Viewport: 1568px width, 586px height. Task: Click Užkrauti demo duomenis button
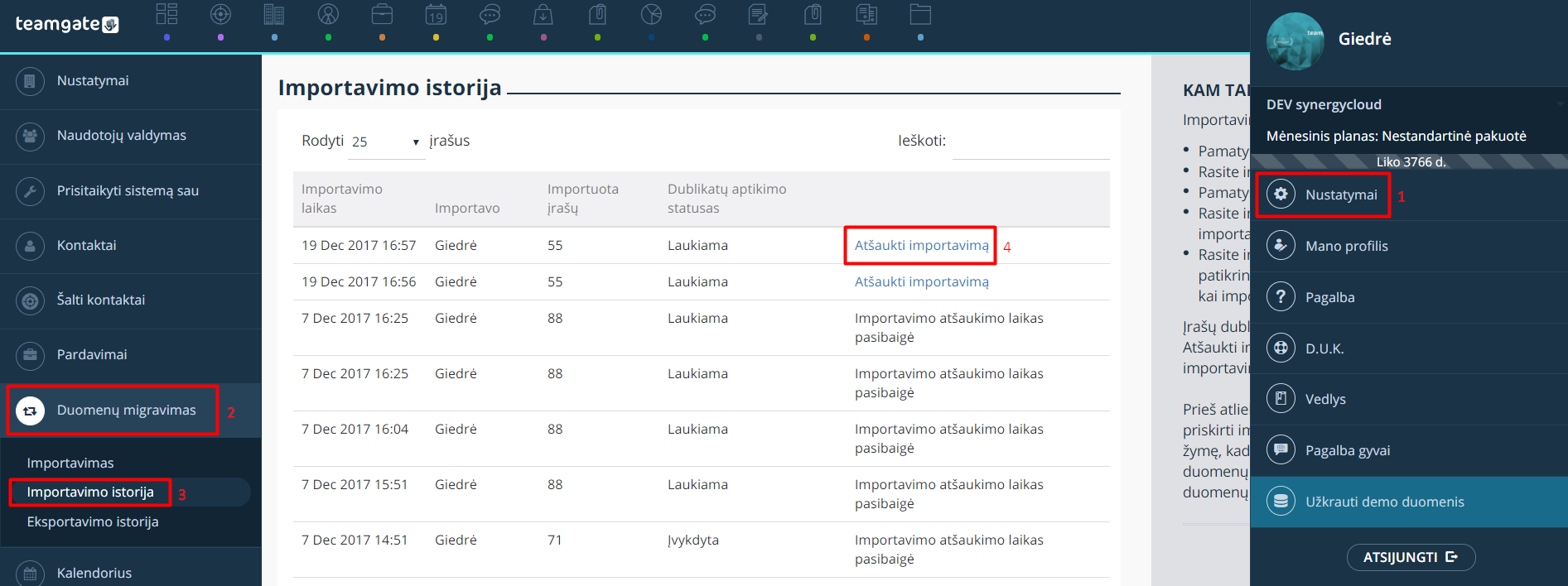tap(1408, 502)
